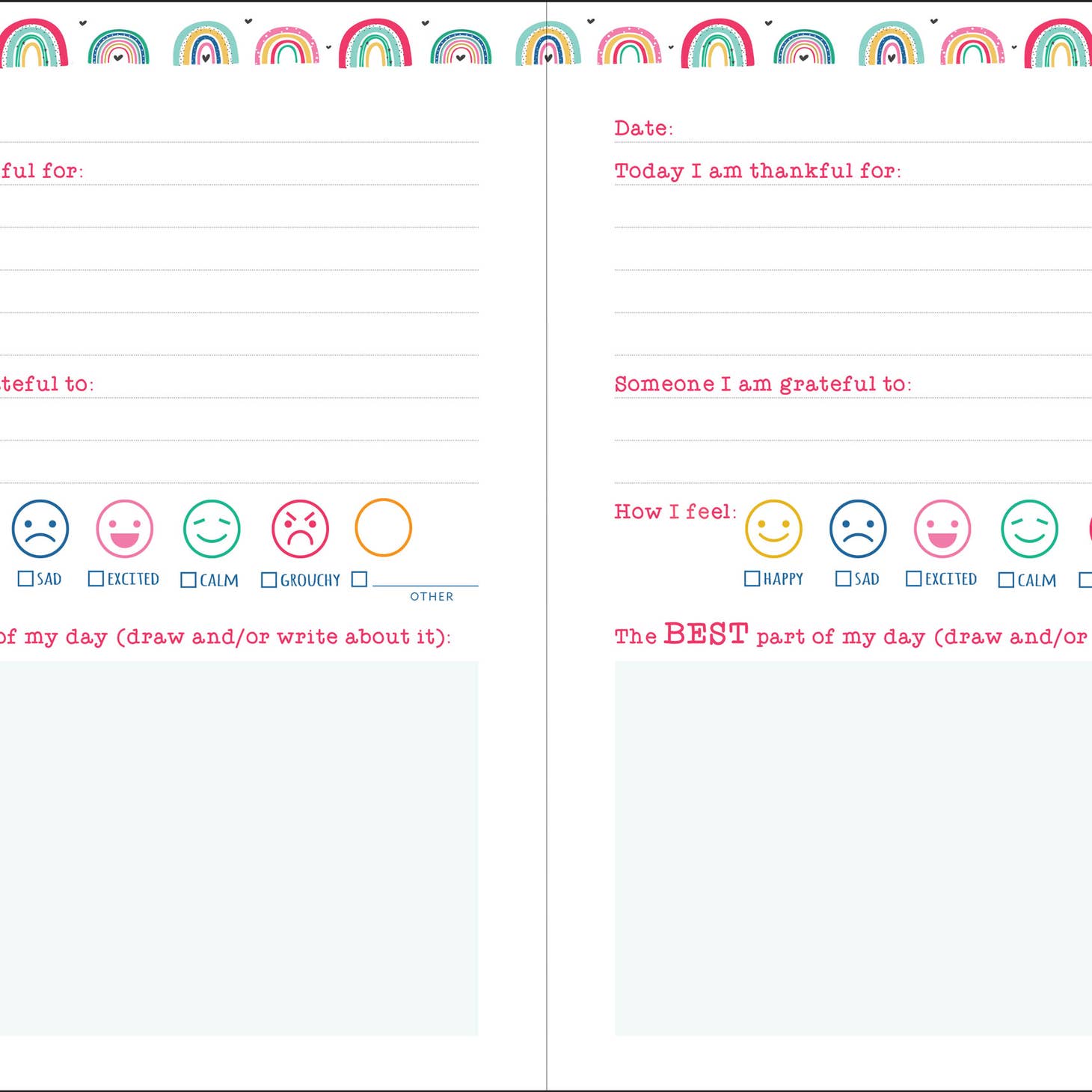Viewport: 1092px width, 1092px height.
Task: Click the yellow happy face on right page
Action: [773, 529]
